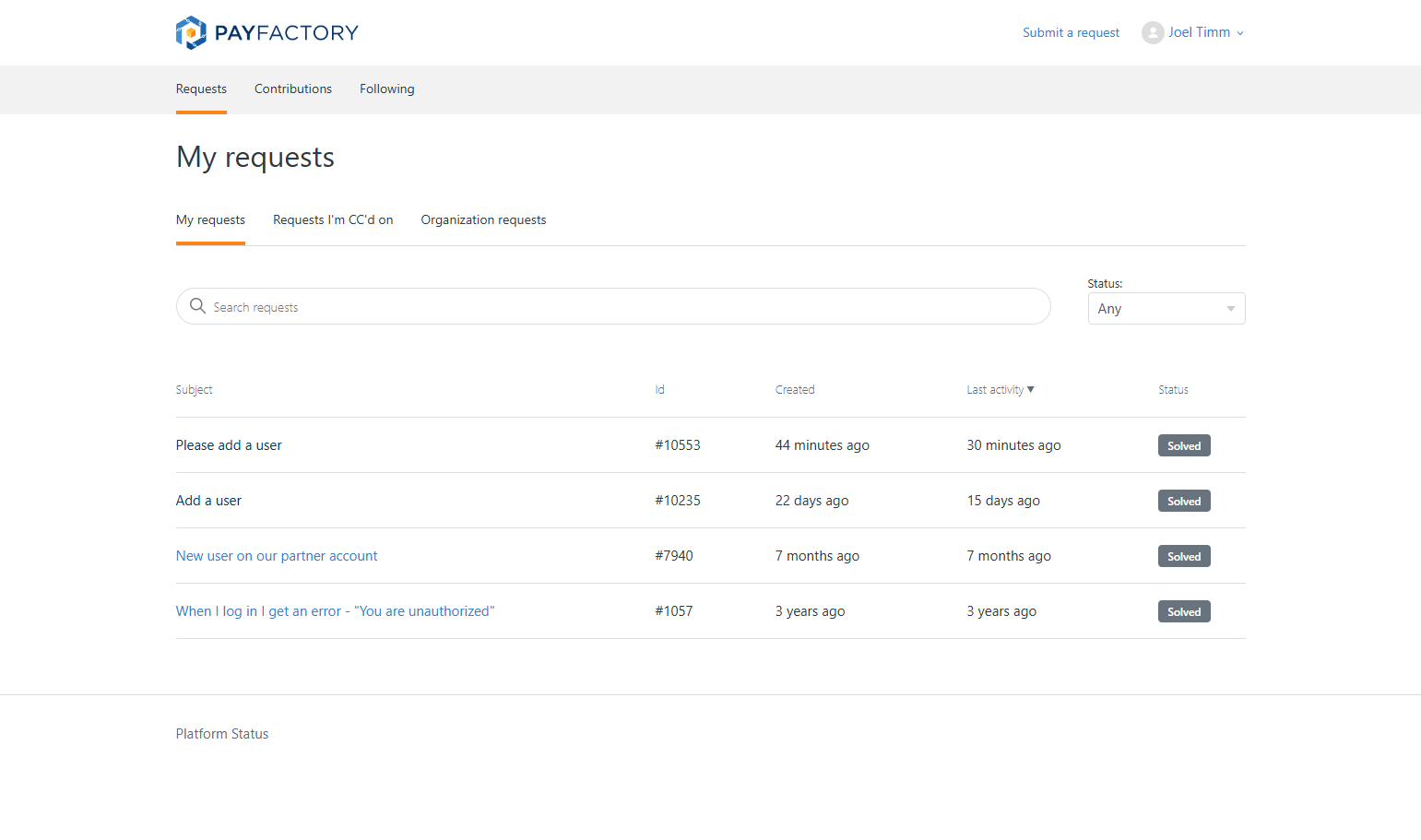
Task: Click the search magnifier icon
Action: (x=197, y=306)
